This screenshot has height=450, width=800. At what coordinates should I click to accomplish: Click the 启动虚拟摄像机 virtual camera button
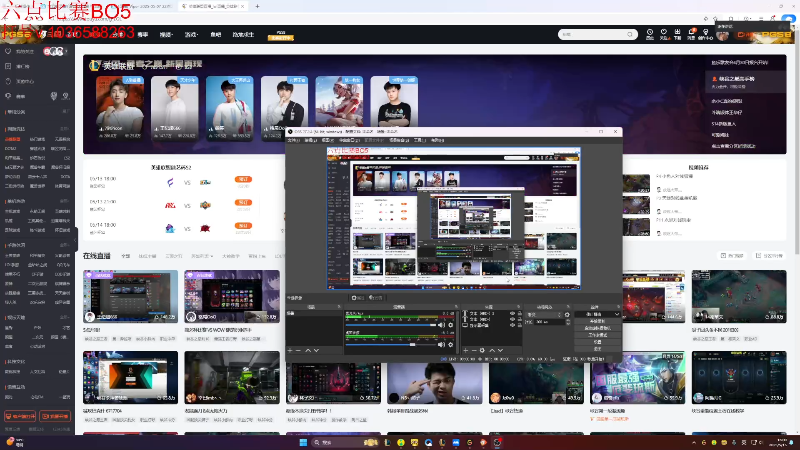(x=597, y=328)
